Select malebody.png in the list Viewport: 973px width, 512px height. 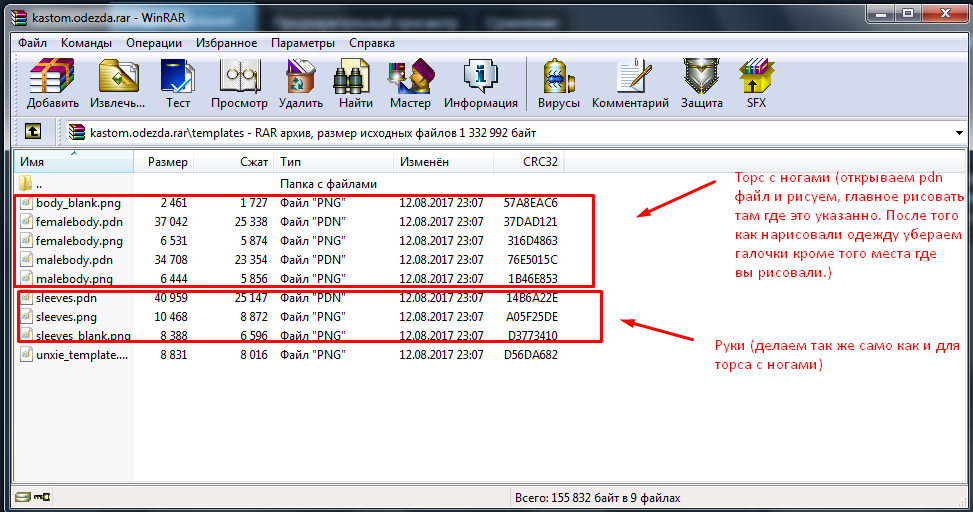click(x=74, y=279)
